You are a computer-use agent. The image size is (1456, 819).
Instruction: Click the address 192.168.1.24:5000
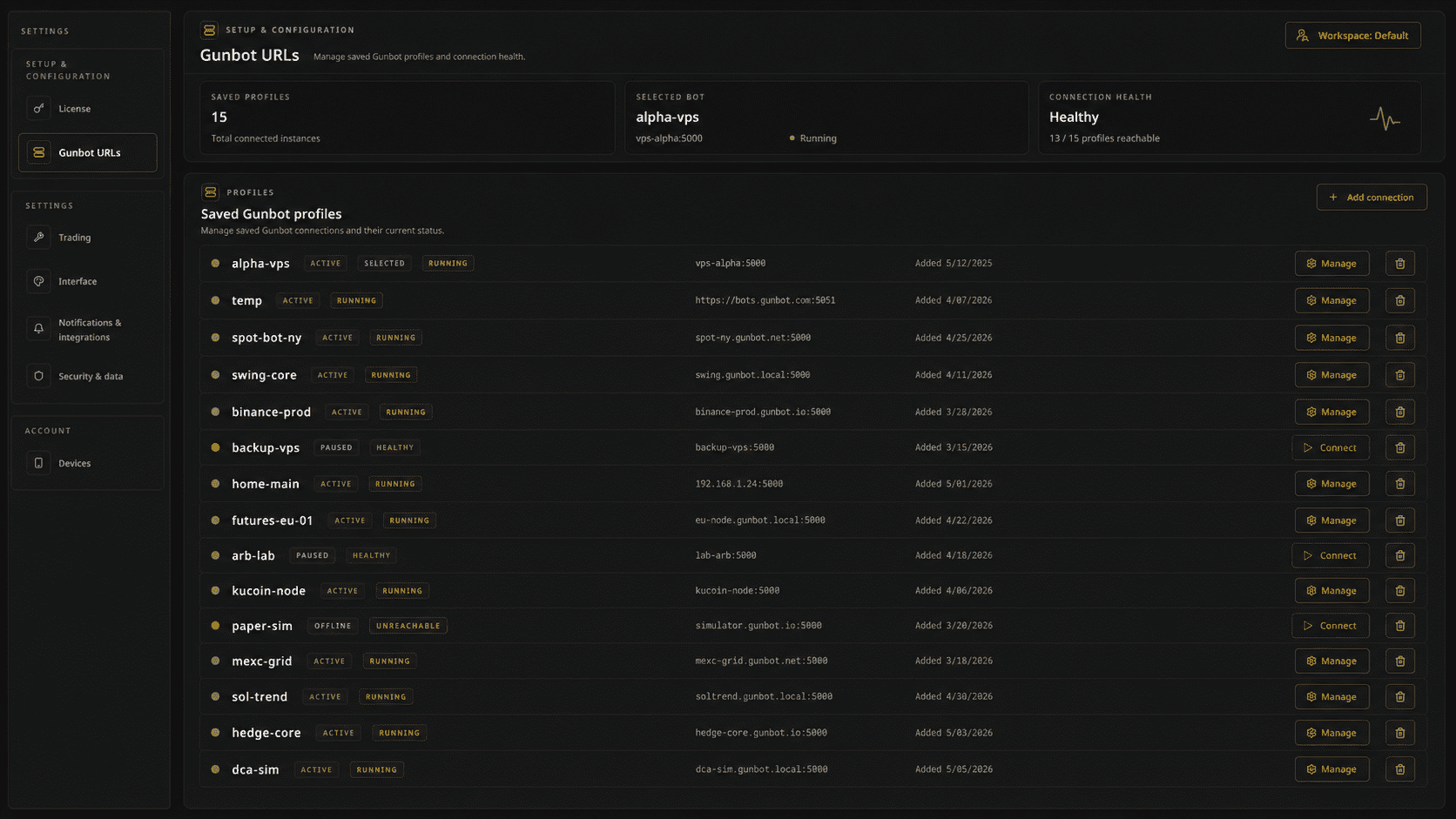pyautogui.click(x=738, y=484)
